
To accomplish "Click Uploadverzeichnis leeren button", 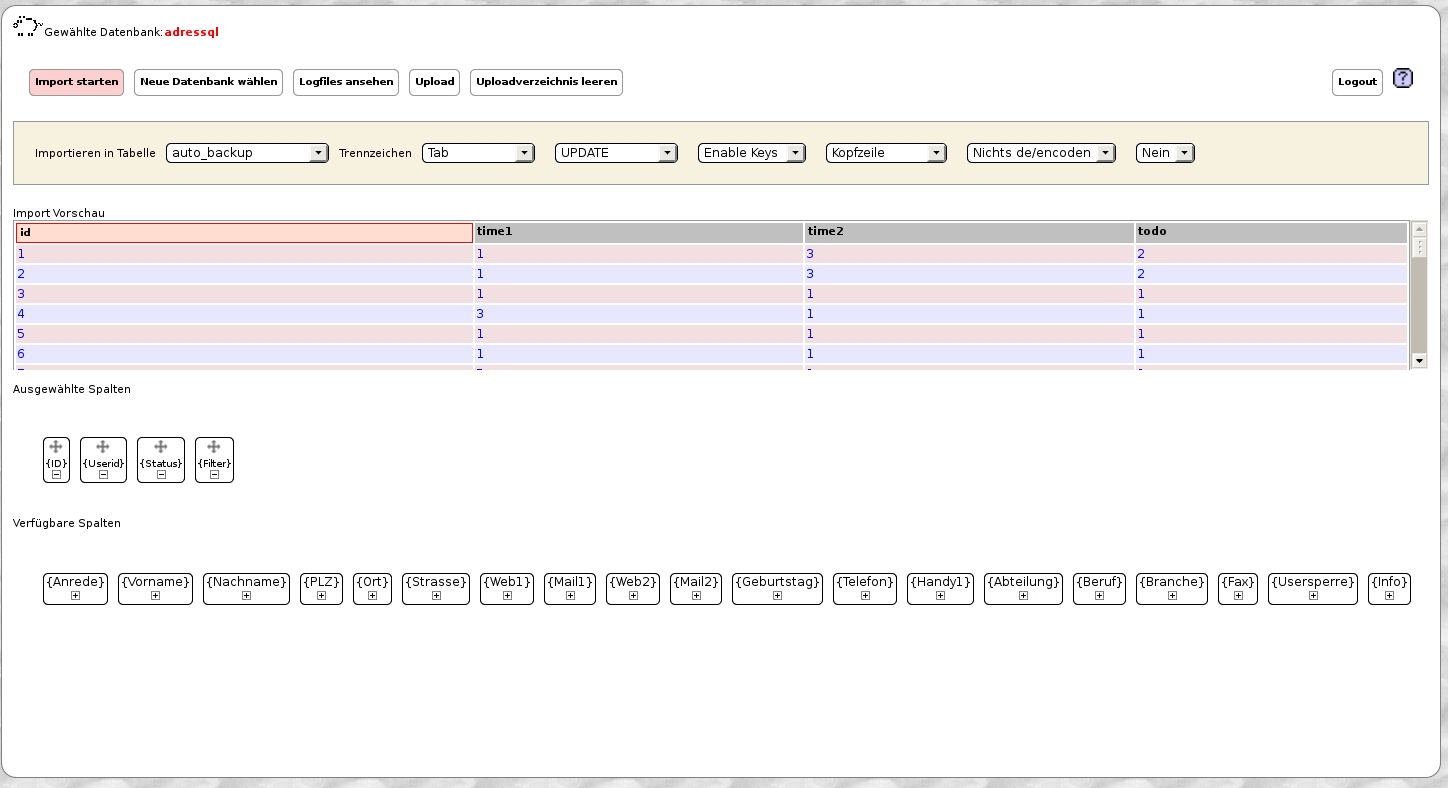I will point(546,82).
